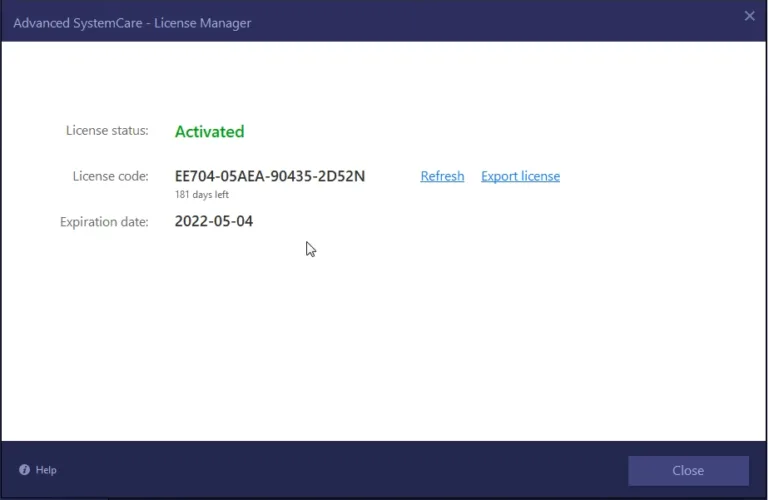This screenshot has width=769, height=500.
Task: Open the Export license link
Action: coord(520,176)
